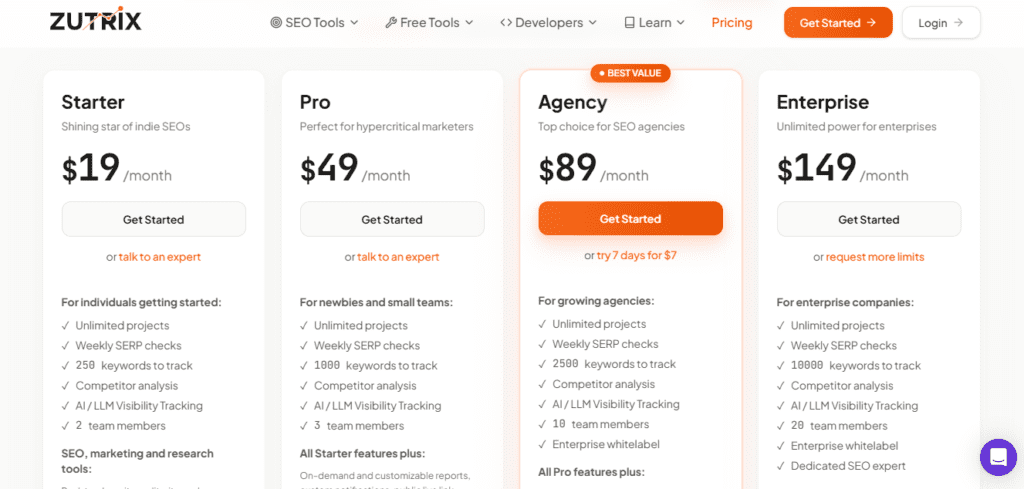Click the arrow in the Login button
This screenshot has width=1024, height=489.
959,22
